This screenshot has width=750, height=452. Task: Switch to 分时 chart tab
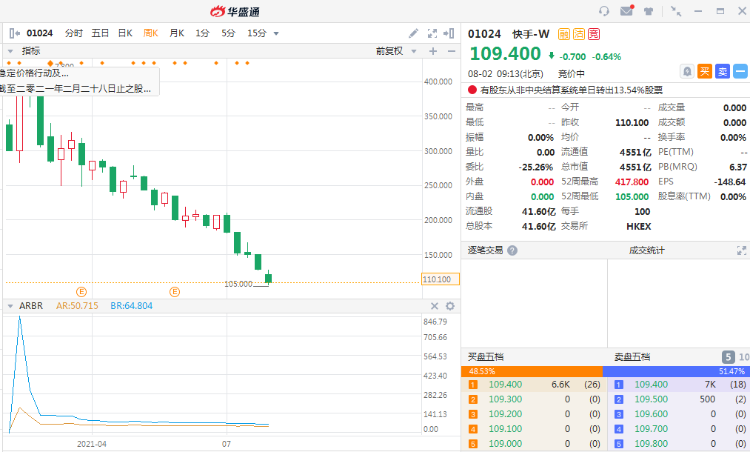click(x=74, y=33)
